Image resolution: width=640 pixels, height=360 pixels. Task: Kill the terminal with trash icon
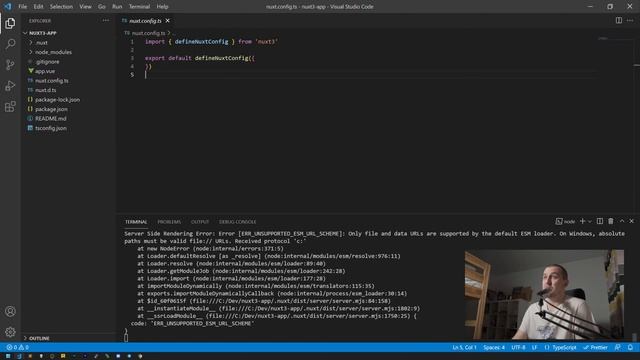611,221
